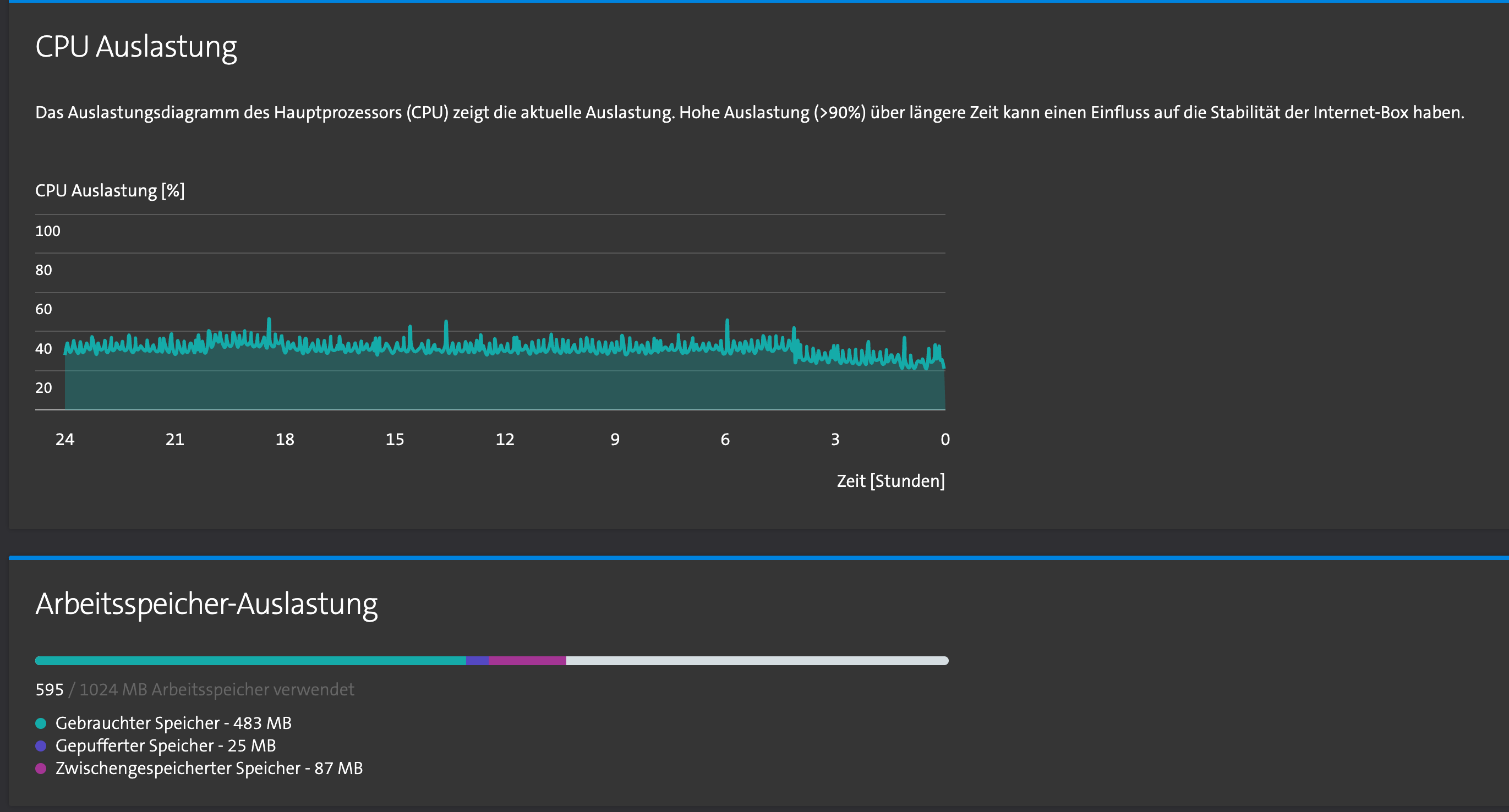The image size is (1509, 812).
Task: Click the Gebrauchter Speicher - 483 MB label
Action: 173,723
